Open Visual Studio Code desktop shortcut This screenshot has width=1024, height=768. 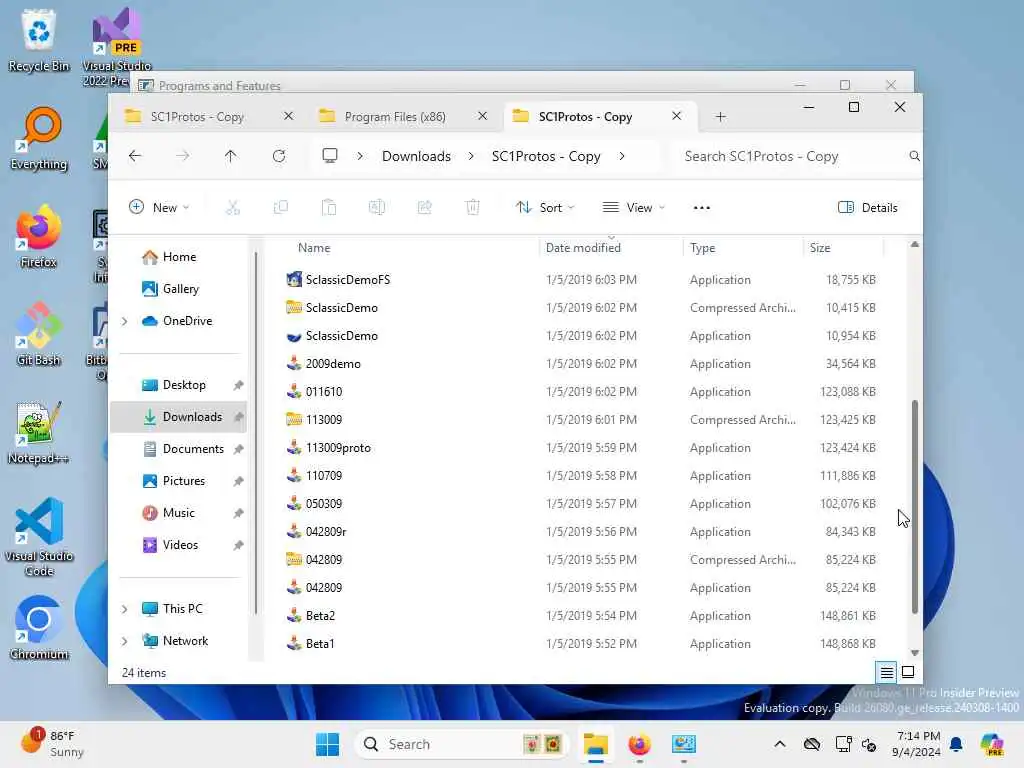(39, 537)
